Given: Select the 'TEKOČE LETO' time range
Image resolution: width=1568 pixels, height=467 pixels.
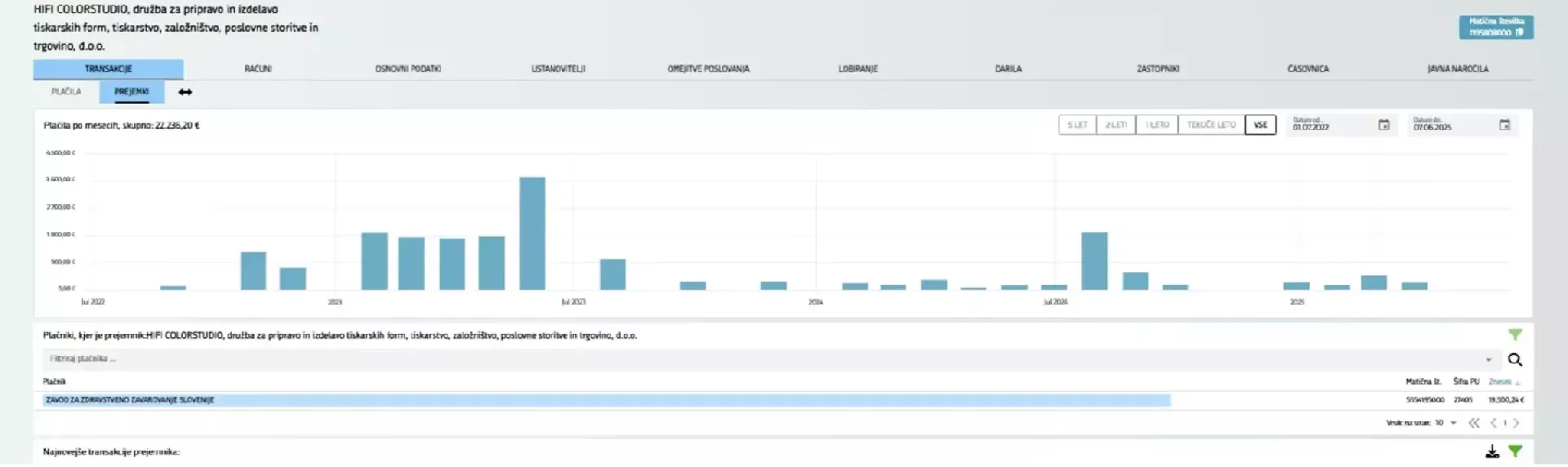Looking at the screenshot, I should click(1211, 125).
